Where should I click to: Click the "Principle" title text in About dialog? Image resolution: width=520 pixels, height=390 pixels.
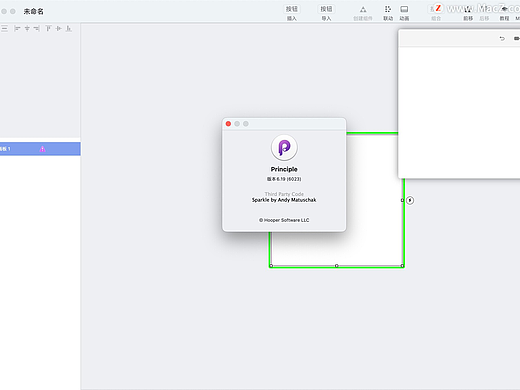284,169
